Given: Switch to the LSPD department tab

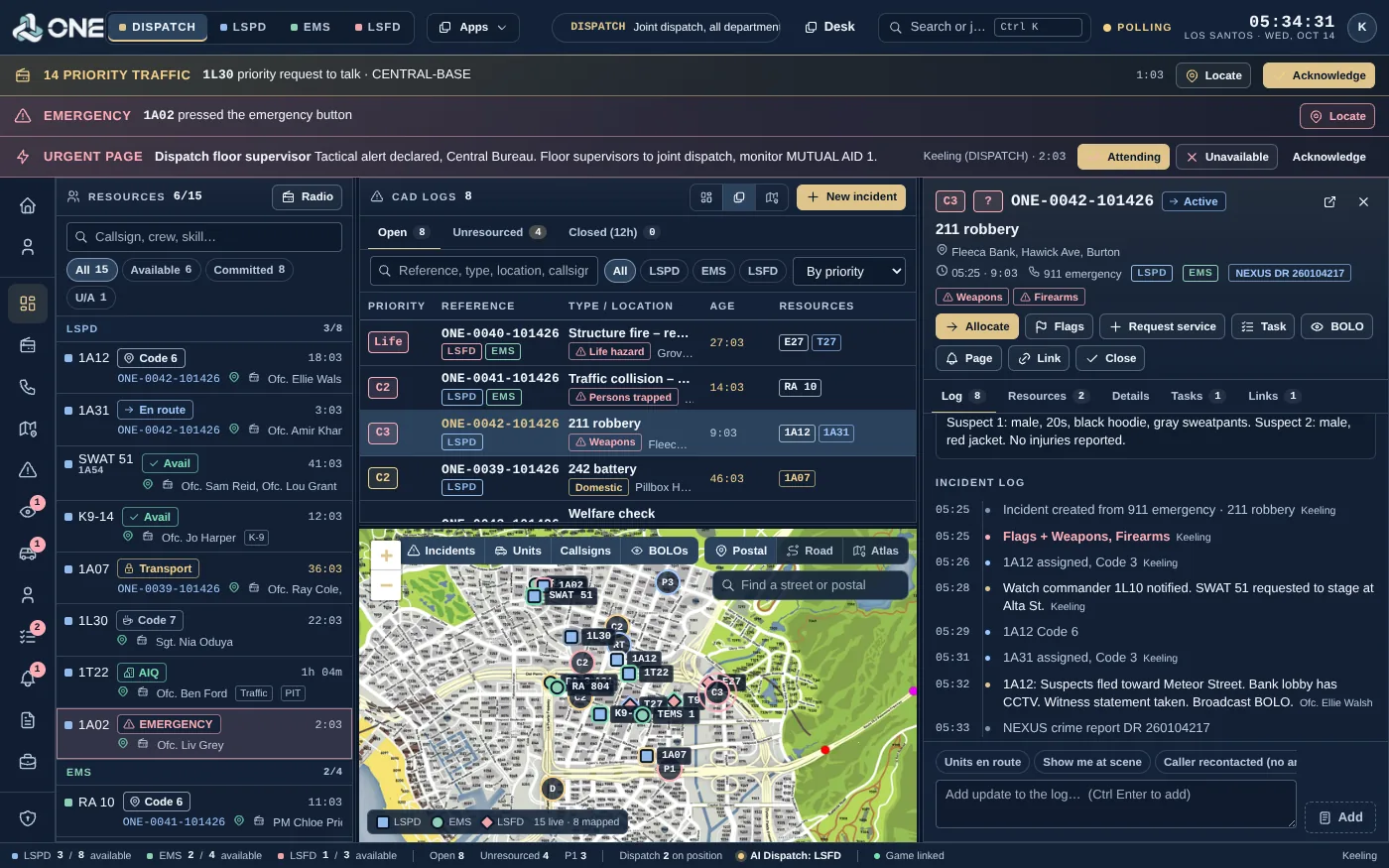Looking at the screenshot, I should pyautogui.click(x=243, y=27).
